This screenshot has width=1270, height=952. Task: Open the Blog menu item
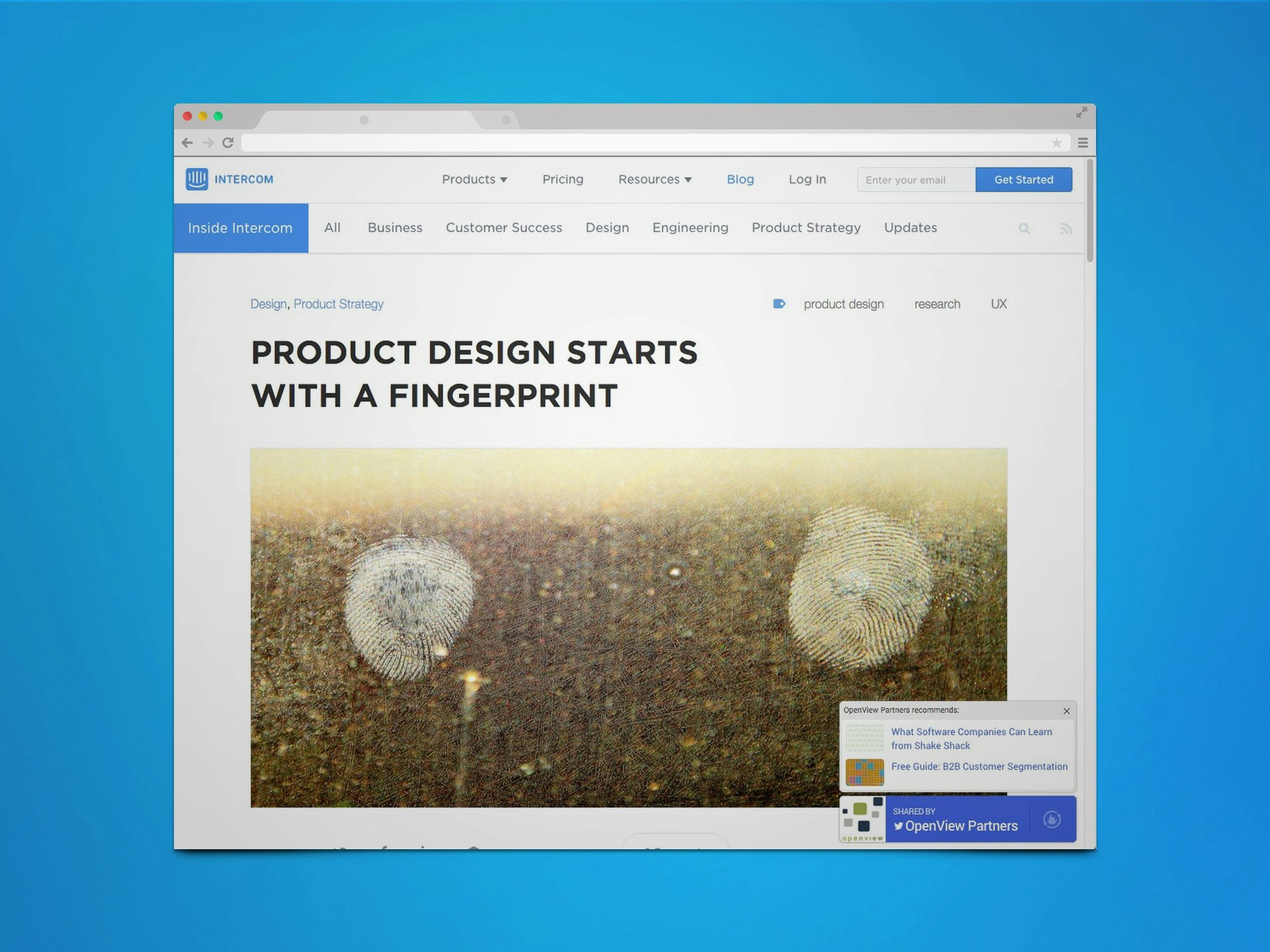(x=740, y=180)
